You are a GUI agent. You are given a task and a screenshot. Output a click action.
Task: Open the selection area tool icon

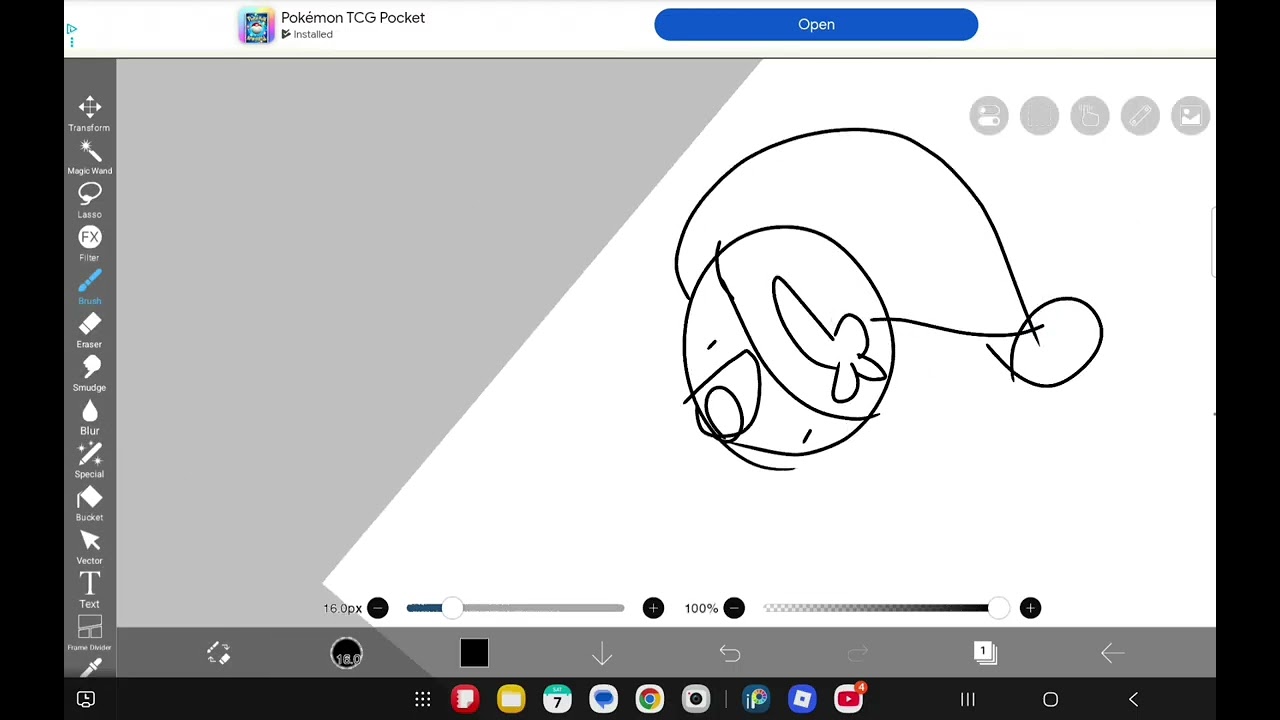(1039, 116)
